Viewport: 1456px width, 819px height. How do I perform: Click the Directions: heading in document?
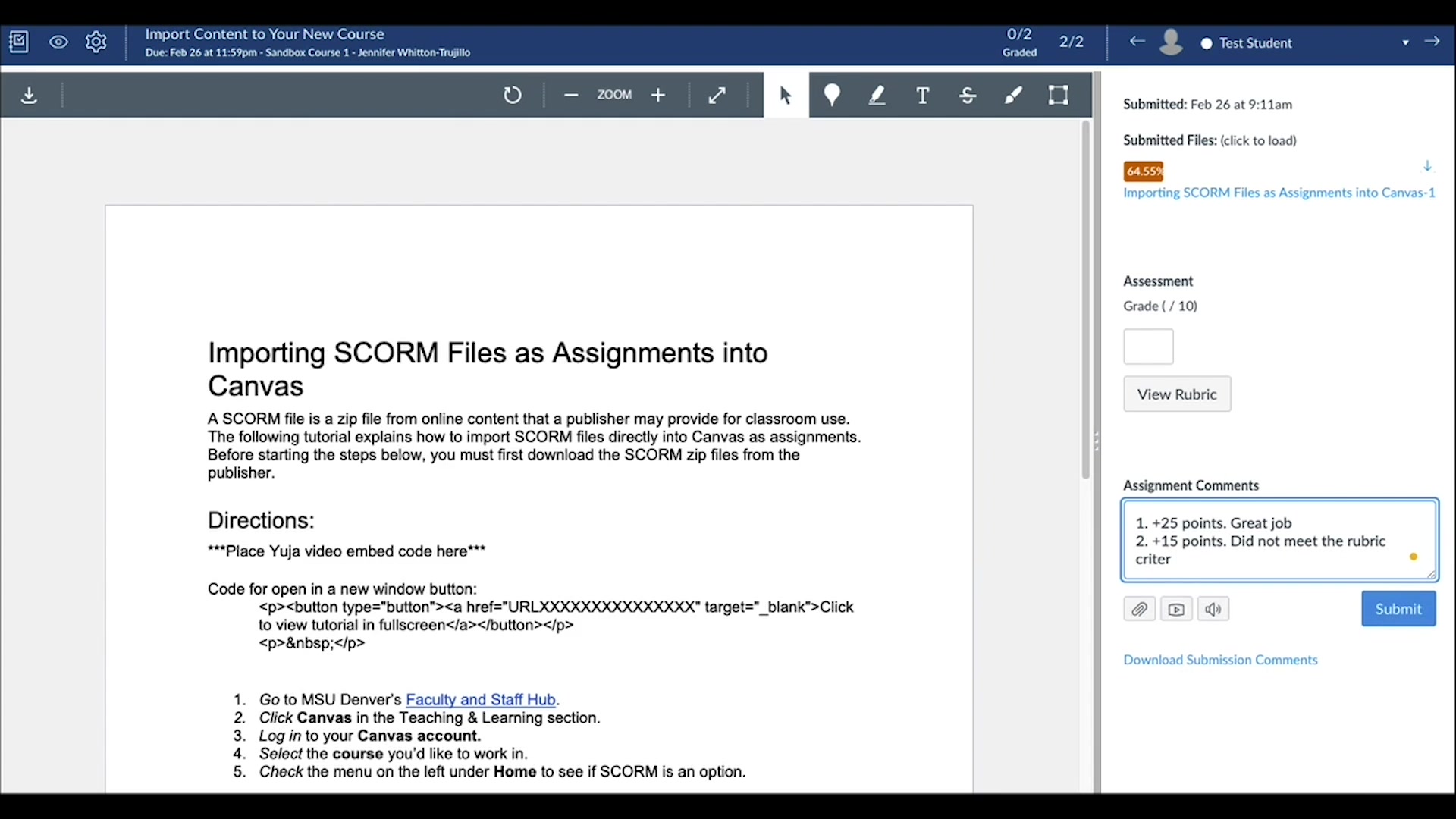pos(261,520)
